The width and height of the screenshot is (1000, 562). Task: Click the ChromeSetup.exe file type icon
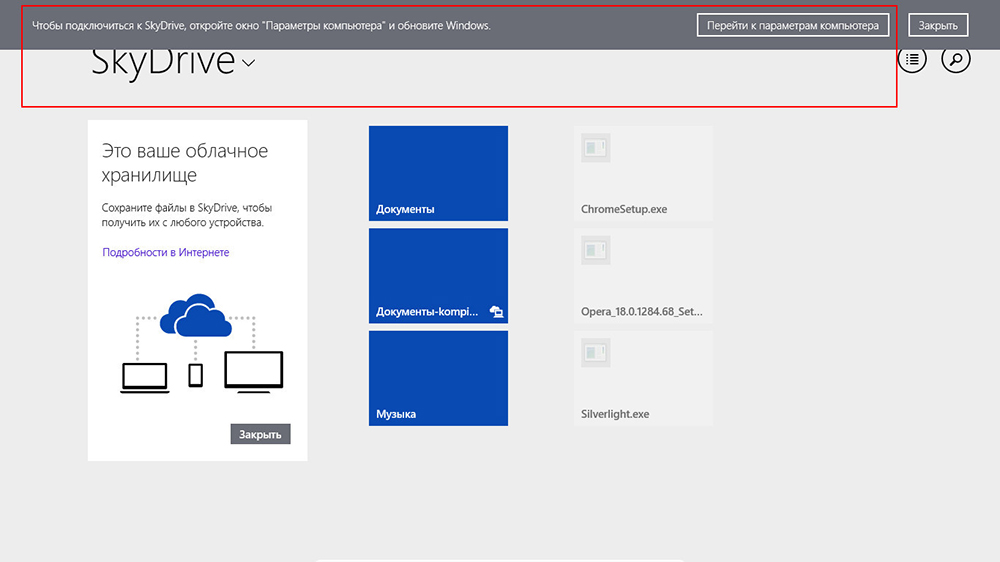pos(596,148)
